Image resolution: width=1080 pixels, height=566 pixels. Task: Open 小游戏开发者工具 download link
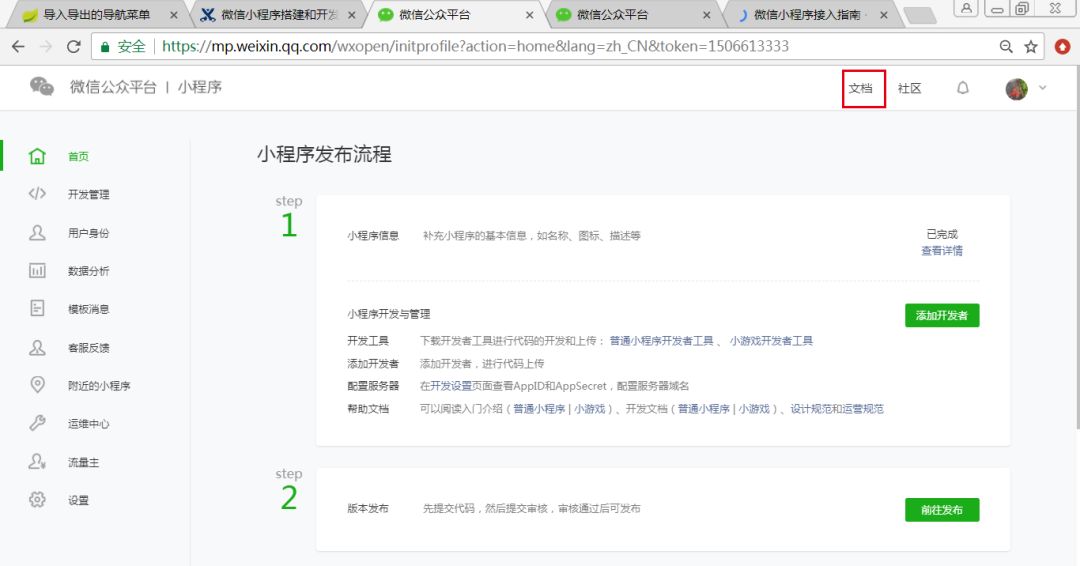pyautogui.click(x=771, y=341)
